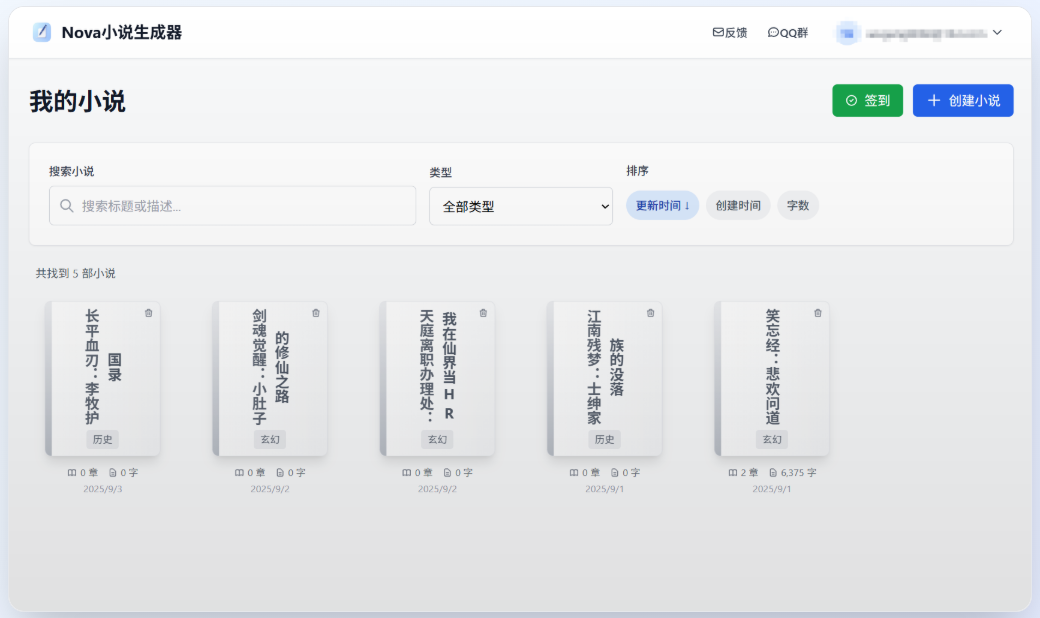Image resolution: width=1040 pixels, height=618 pixels.
Task: Expand the user account menu chevron
Action: (997, 33)
